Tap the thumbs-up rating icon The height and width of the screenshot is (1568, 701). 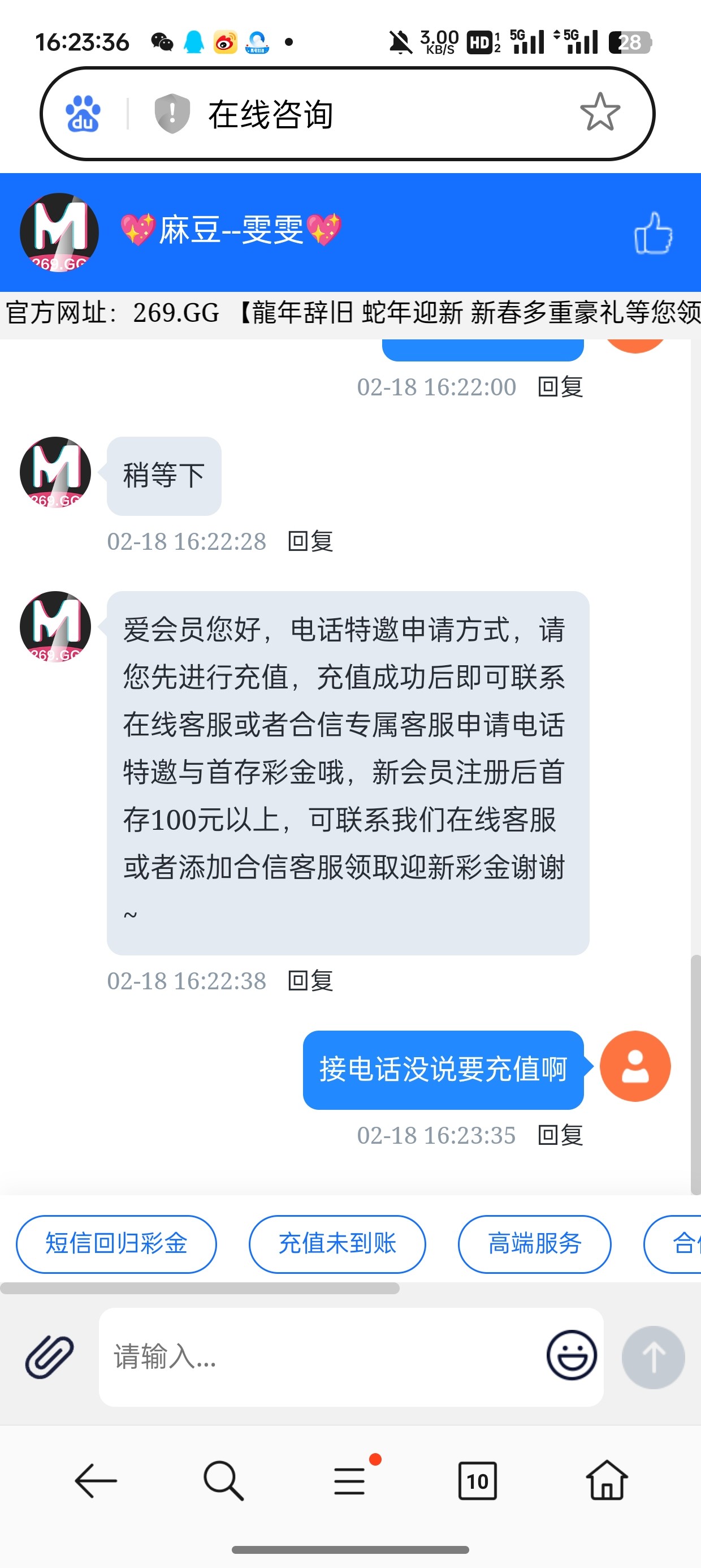point(653,232)
